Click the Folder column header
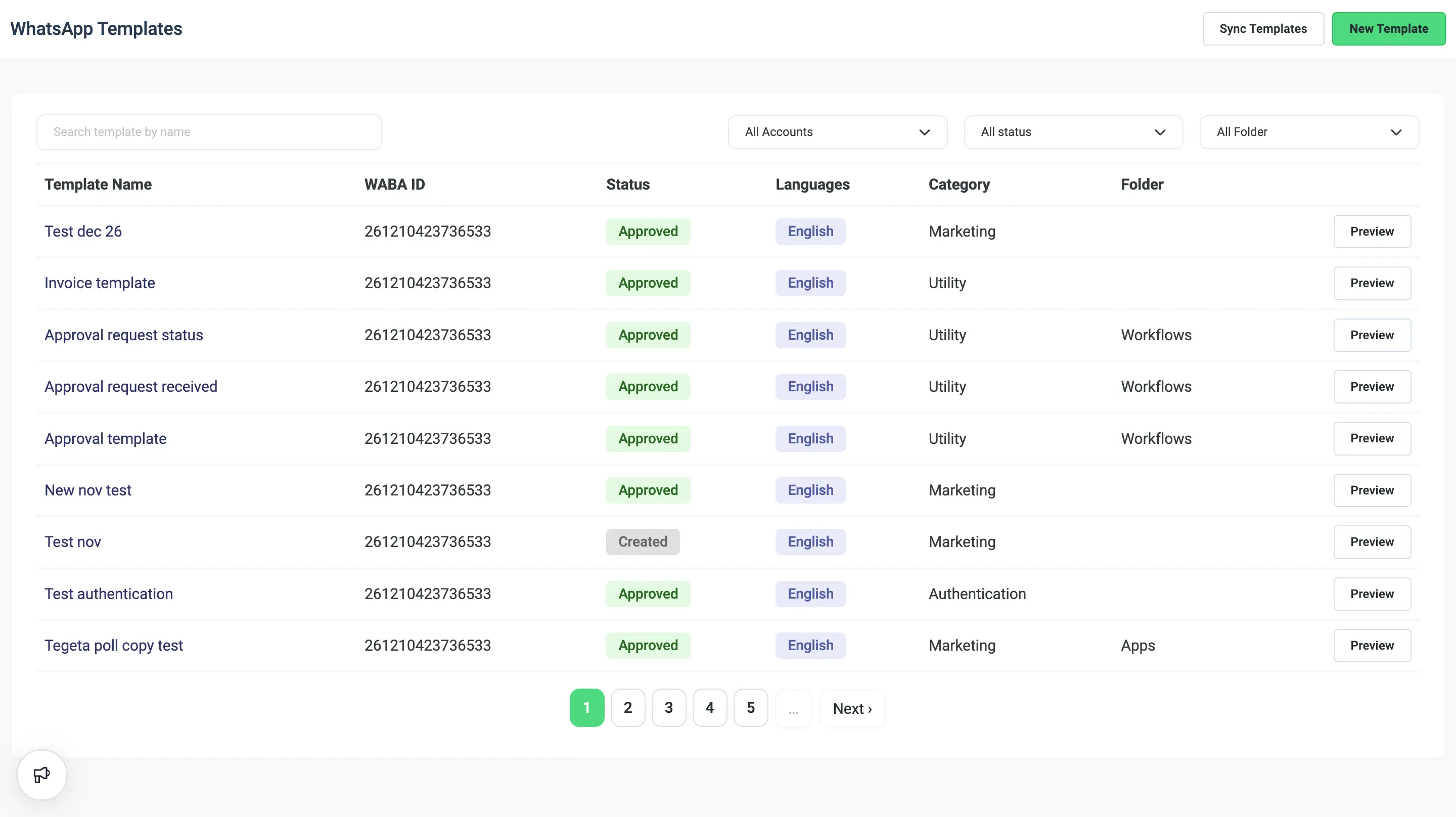Viewport: 1456px width, 817px height. (1142, 185)
